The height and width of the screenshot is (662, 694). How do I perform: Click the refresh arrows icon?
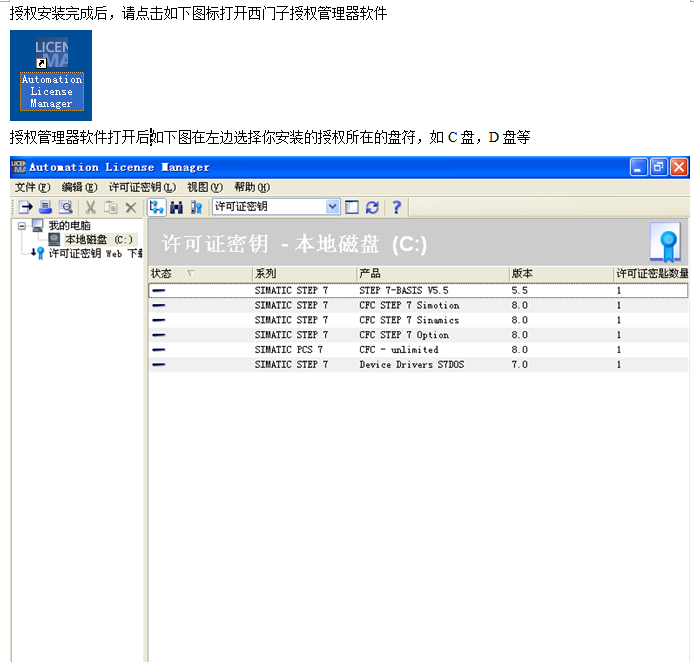pos(372,207)
